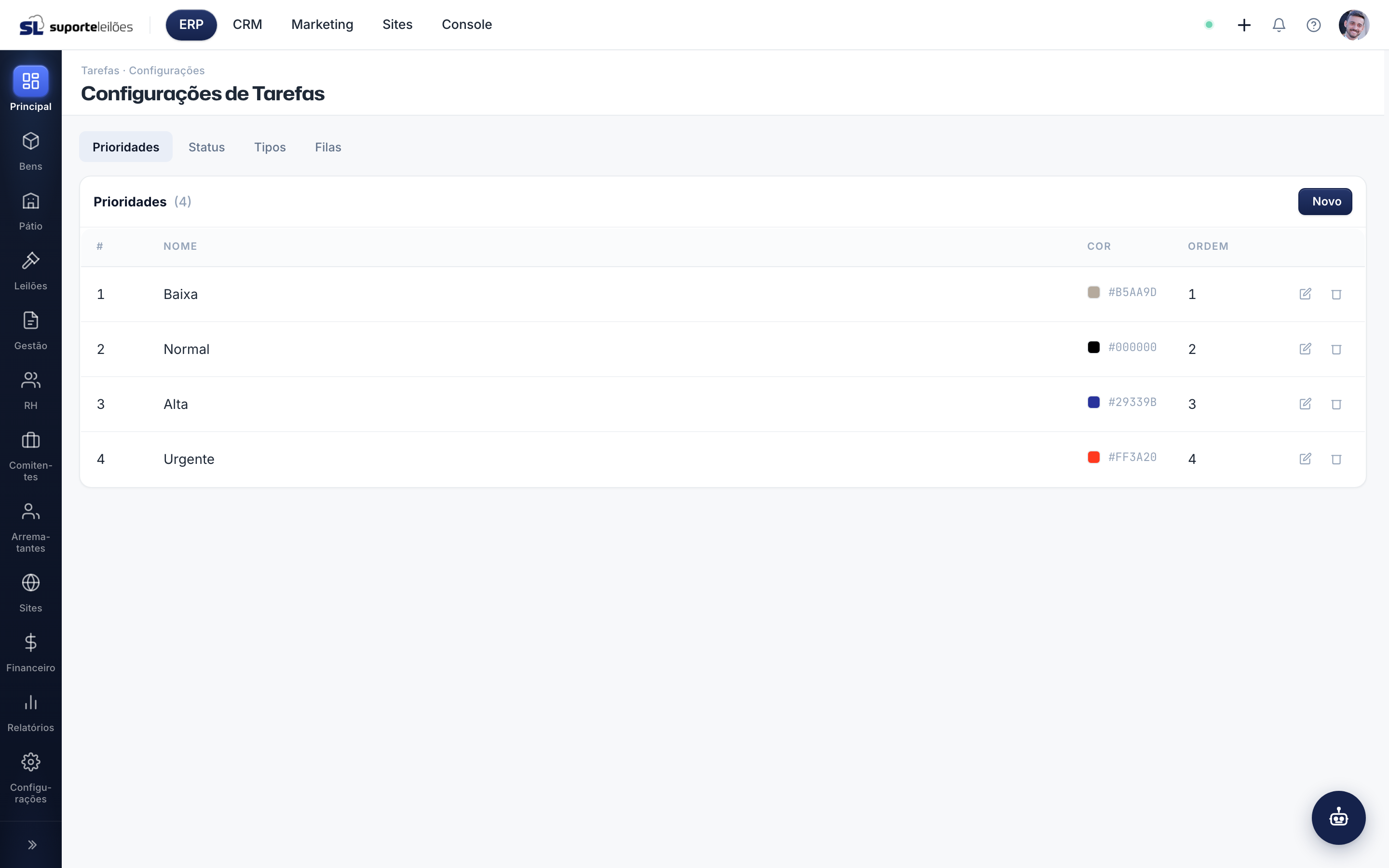Select the ERP module in top navigation
The image size is (1389, 868).
(191, 25)
